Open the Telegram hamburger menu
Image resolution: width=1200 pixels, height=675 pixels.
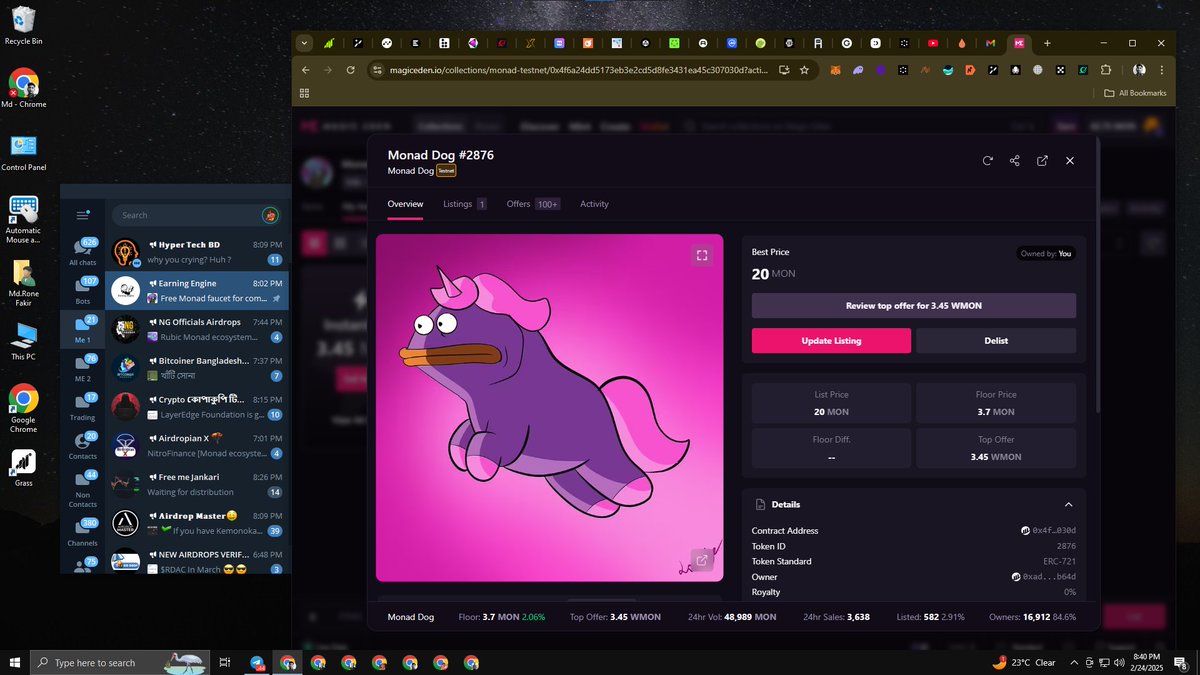tap(83, 215)
